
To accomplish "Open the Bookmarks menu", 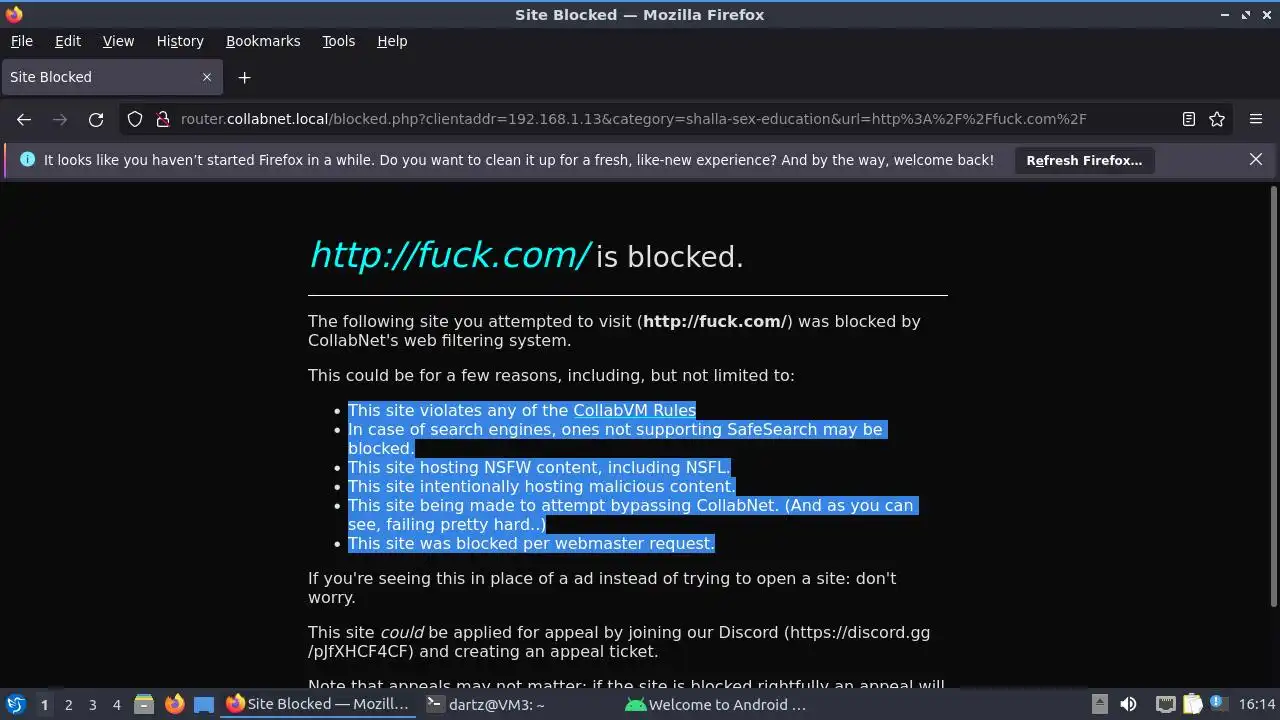I will (x=263, y=41).
